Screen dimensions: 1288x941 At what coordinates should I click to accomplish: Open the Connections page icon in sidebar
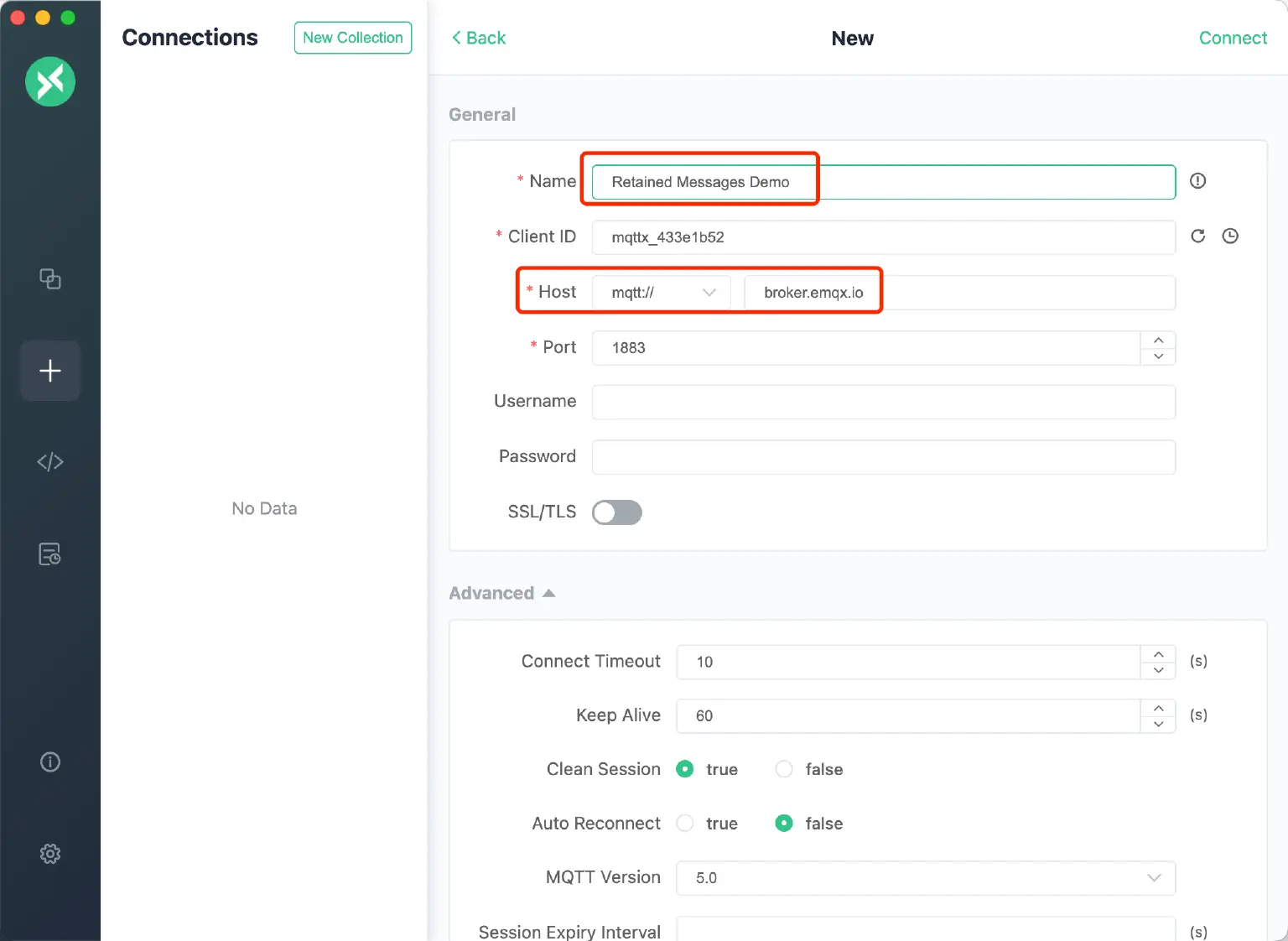click(x=50, y=278)
